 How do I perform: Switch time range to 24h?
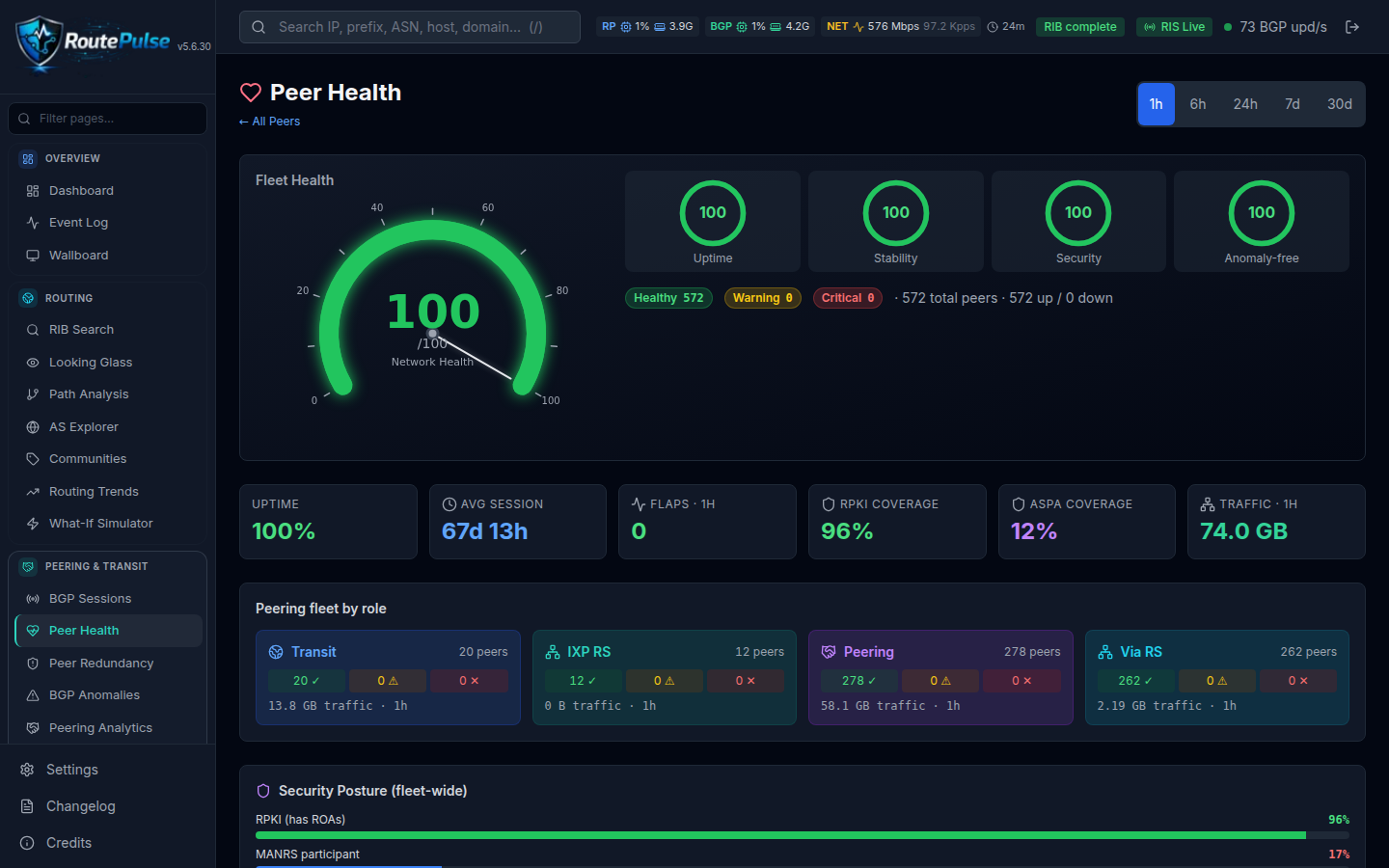pos(1245,104)
